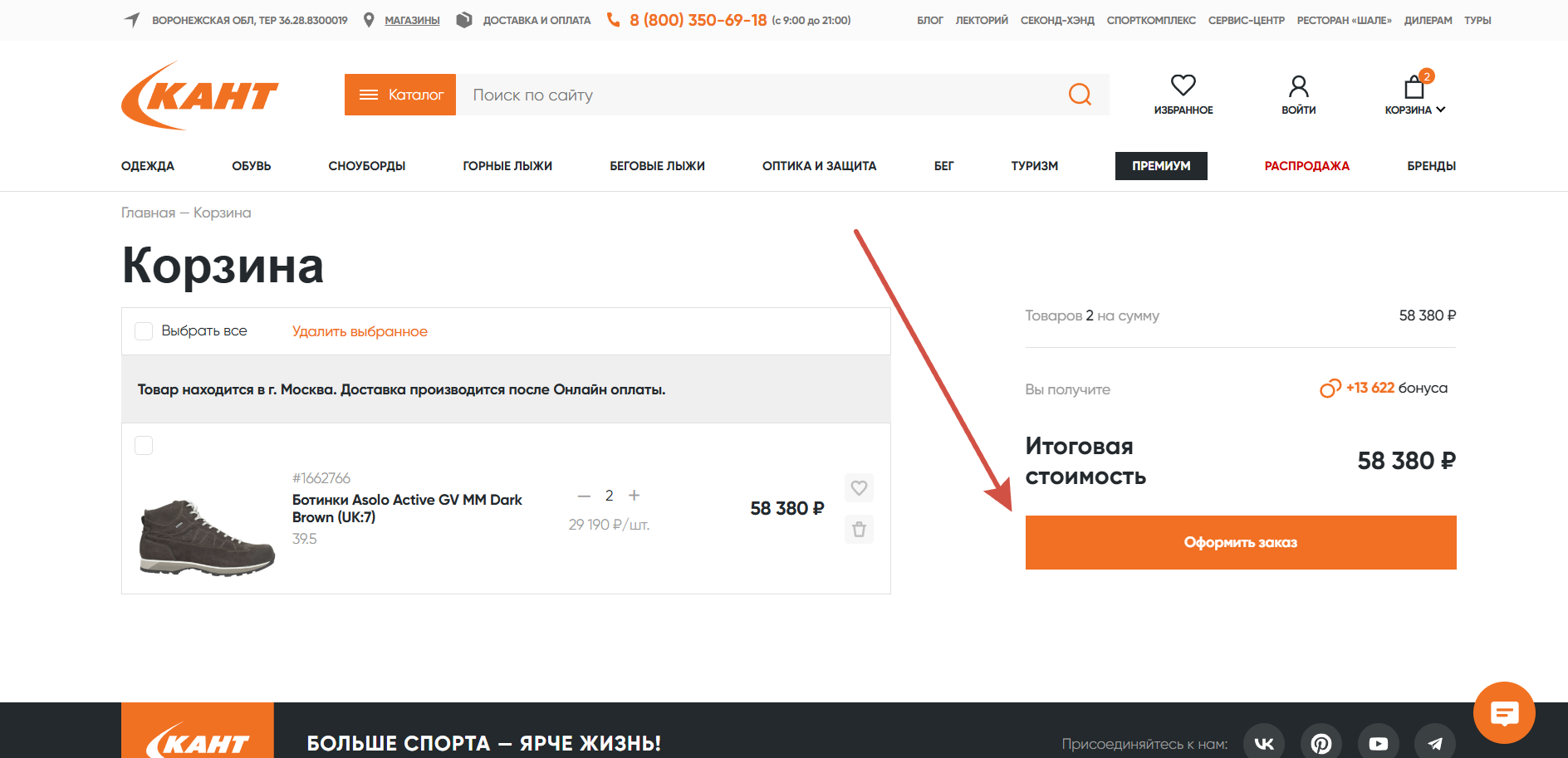Click the map pin icon next to Магазины
1568x758 pixels.
[x=369, y=20]
